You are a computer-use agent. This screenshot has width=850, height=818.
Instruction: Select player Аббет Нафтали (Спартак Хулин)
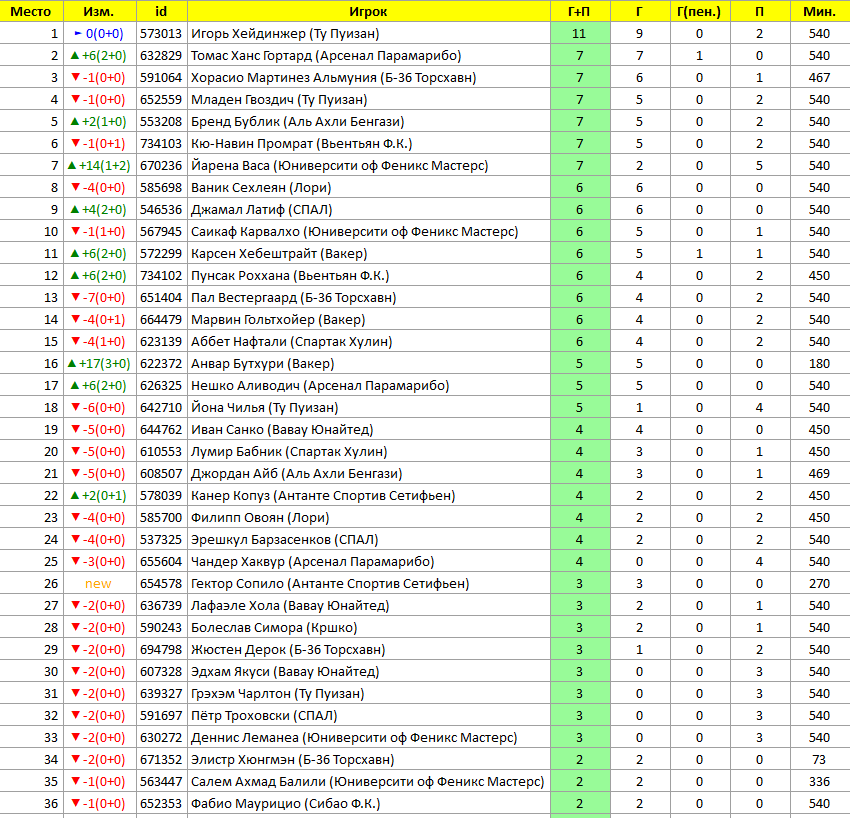coord(292,342)
